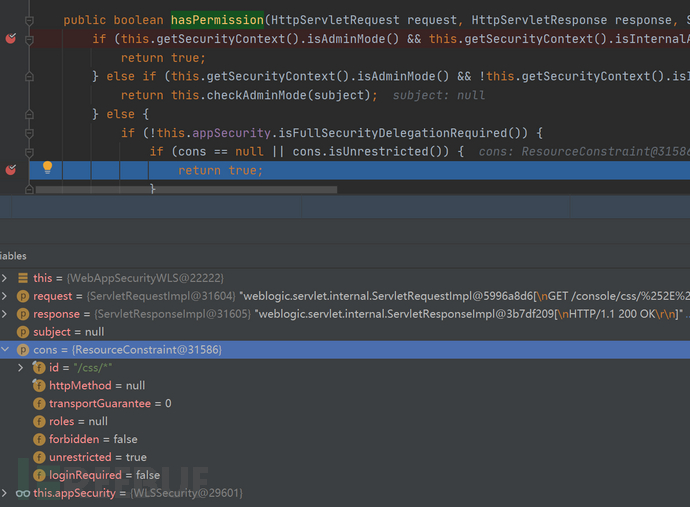Image resolution: width=690 pixels, height=507 pixels.
Task: Toggle breakpoint on highlighted return true line
Action: pyautogui.click(x=11, y=170)
